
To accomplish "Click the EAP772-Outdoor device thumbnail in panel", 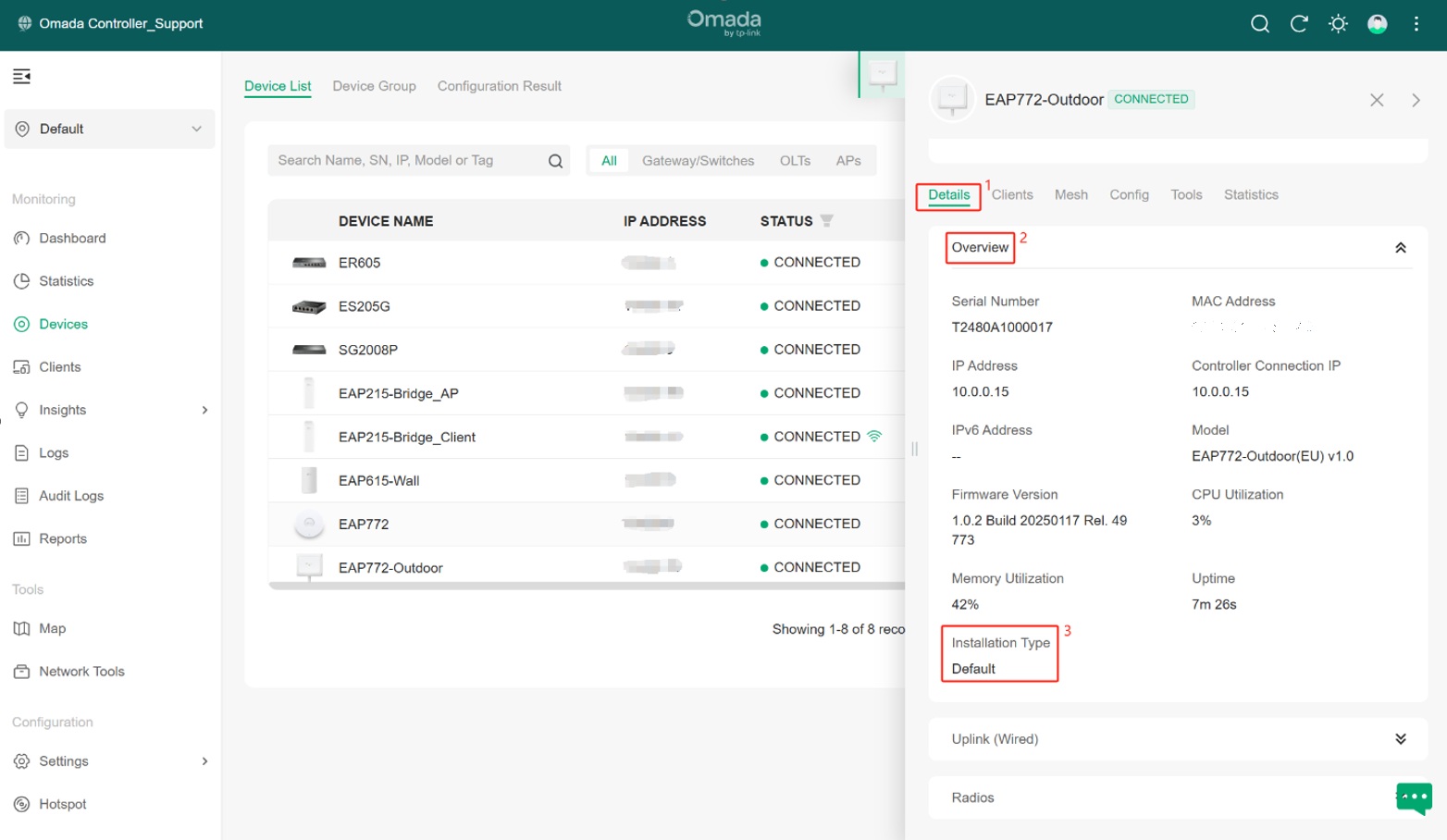I will pos(952,98).
